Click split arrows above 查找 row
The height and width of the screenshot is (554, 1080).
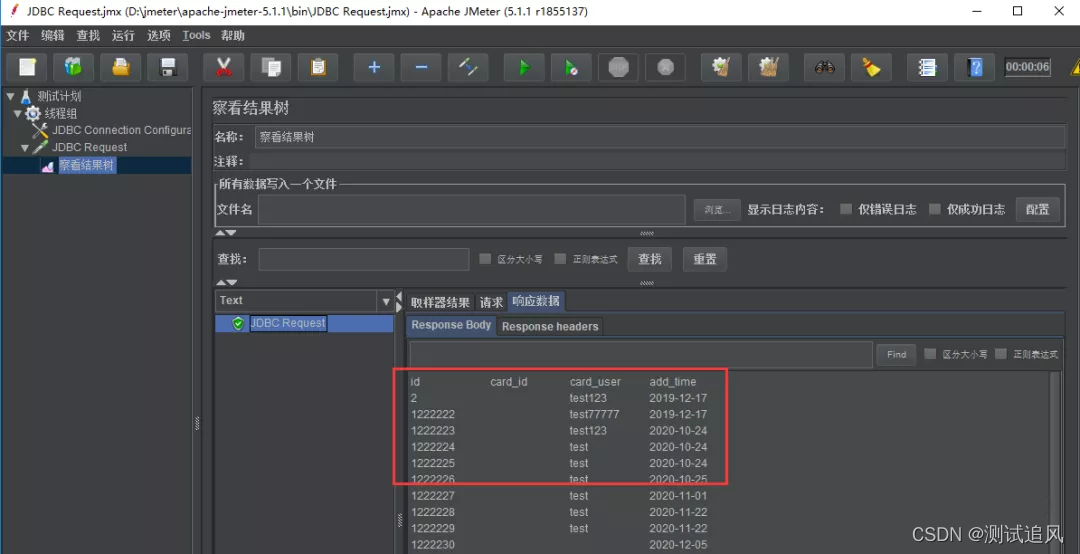(227, 233)
